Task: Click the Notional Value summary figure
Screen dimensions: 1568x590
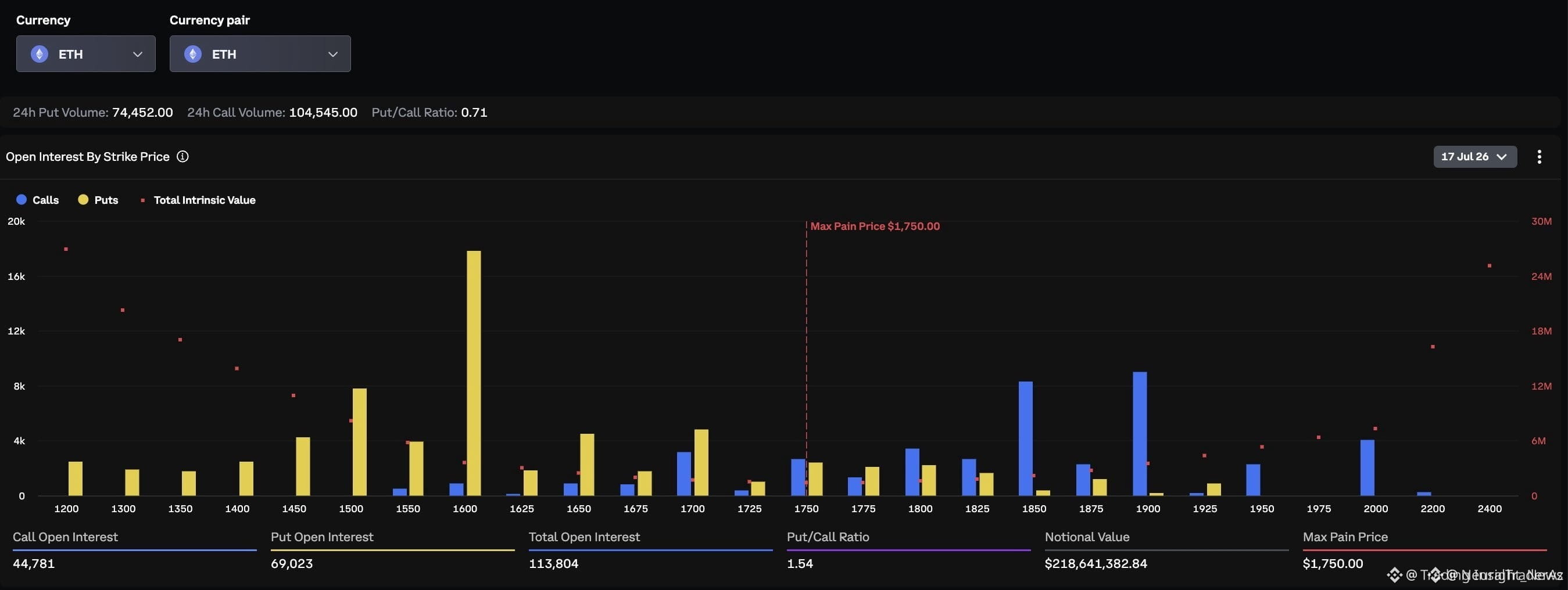Action: [1096, 563]
